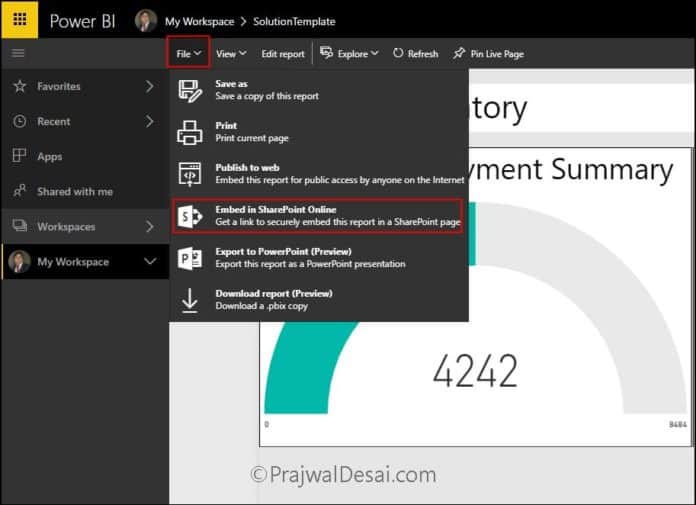Click the Save as floppy disk icon
The image size is (696, 505).
[190, 91]
